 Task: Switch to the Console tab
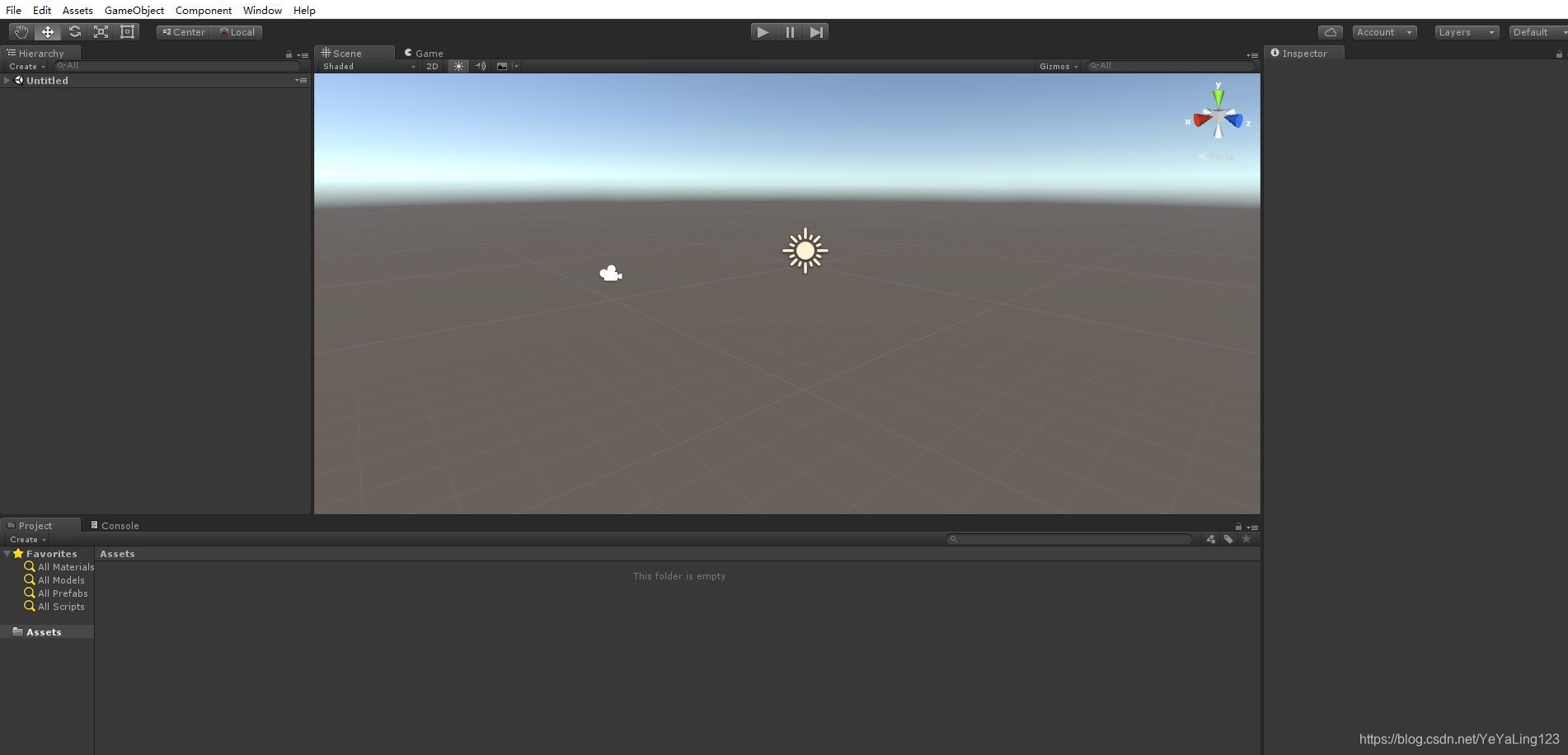pyautogui.click(x=115, y=525)
